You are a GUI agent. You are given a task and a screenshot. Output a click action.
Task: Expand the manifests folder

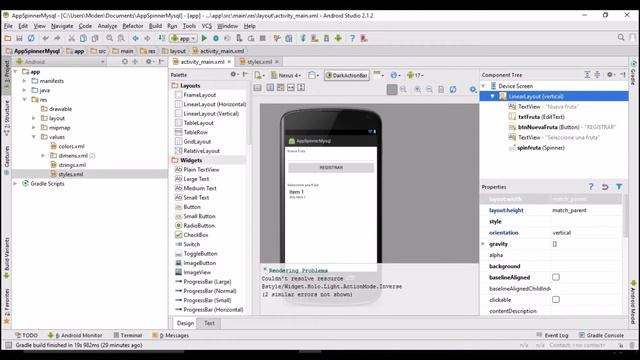tap(24, 81)
